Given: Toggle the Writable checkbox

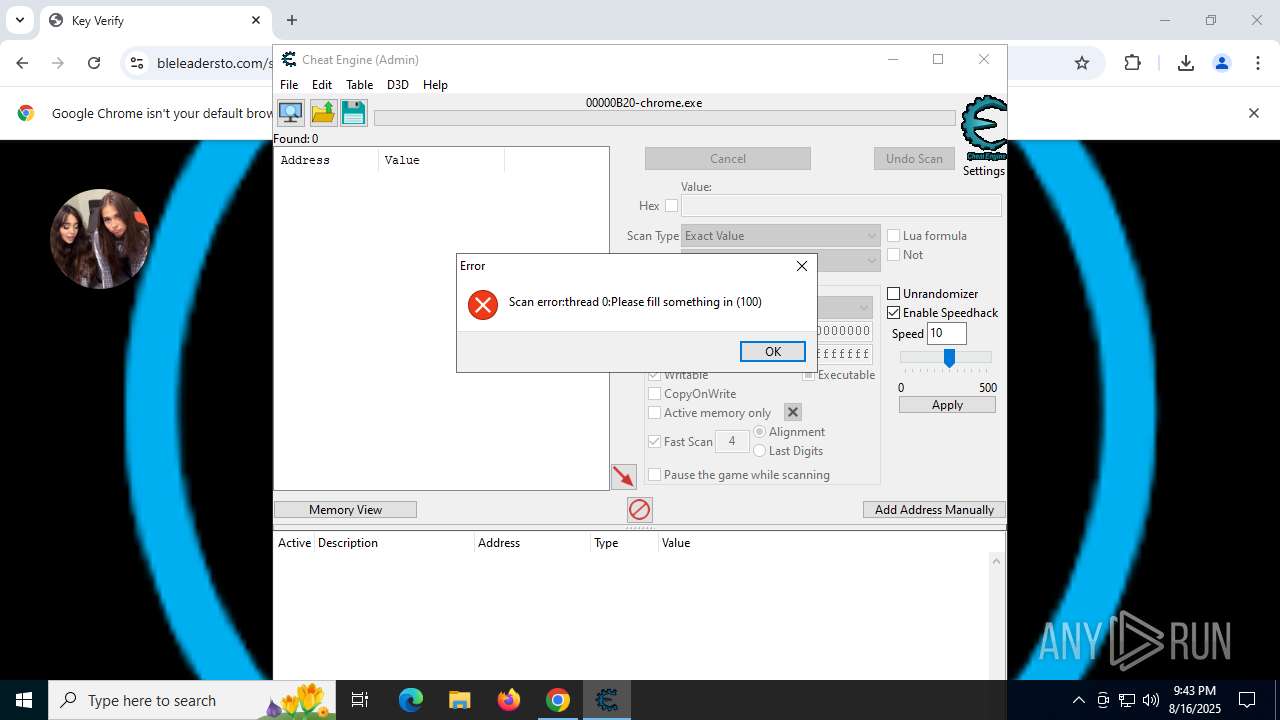Looking at the screenshot, I should (655, 375).
